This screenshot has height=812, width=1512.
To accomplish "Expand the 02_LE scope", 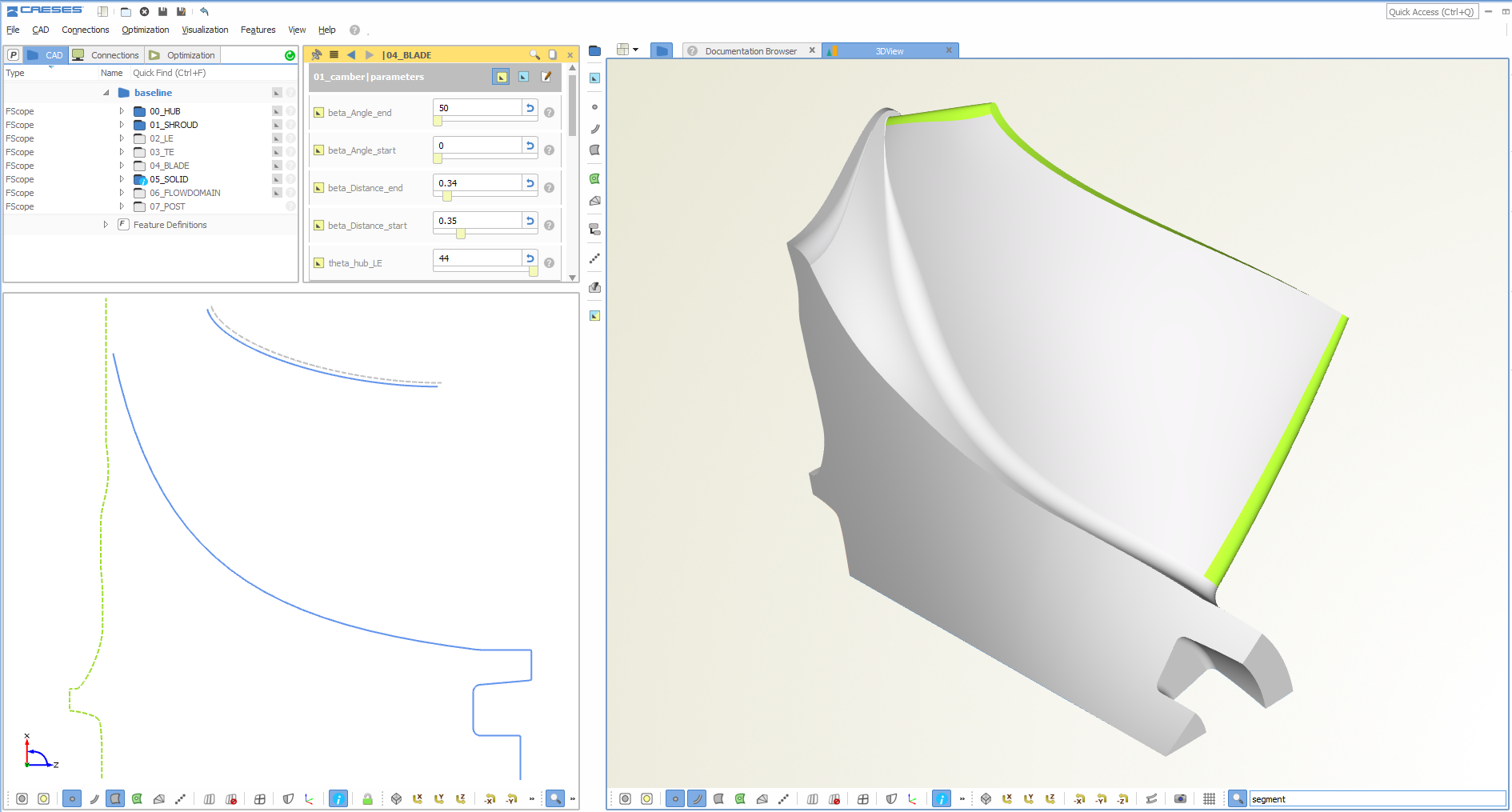I will point(122,138).
